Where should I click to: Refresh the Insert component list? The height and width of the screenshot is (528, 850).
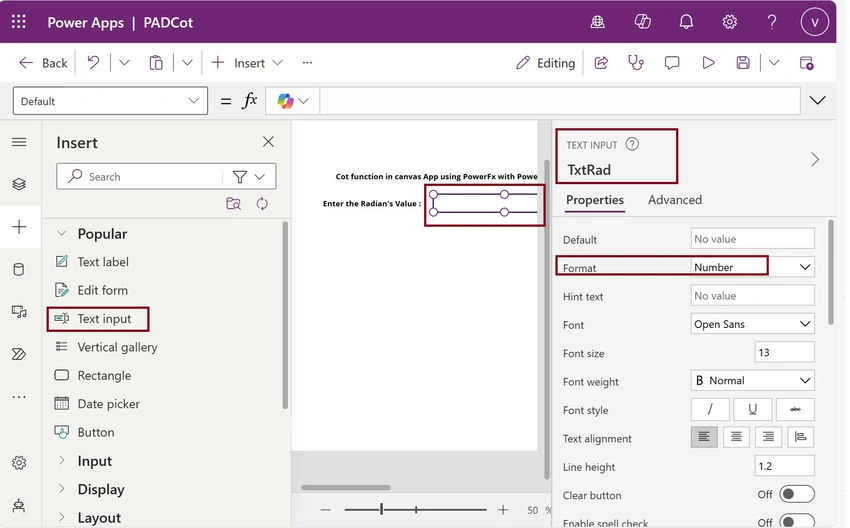point(262,204)
